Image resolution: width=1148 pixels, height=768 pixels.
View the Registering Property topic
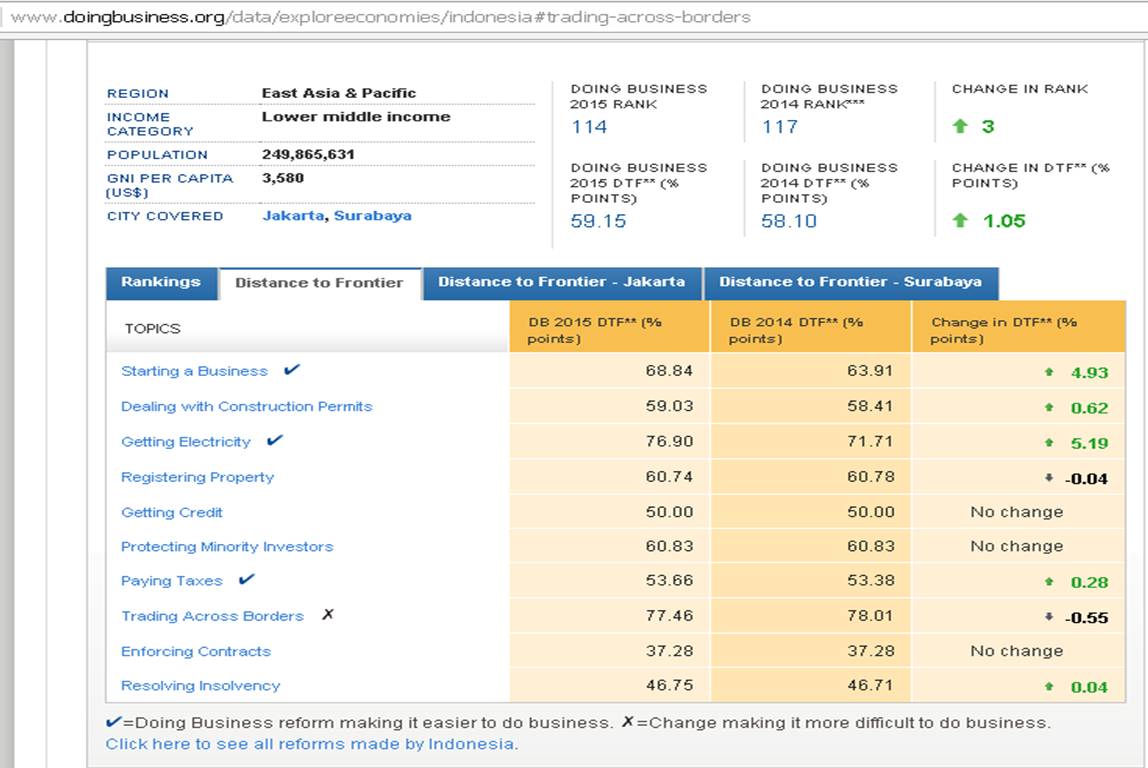(198, 477)
